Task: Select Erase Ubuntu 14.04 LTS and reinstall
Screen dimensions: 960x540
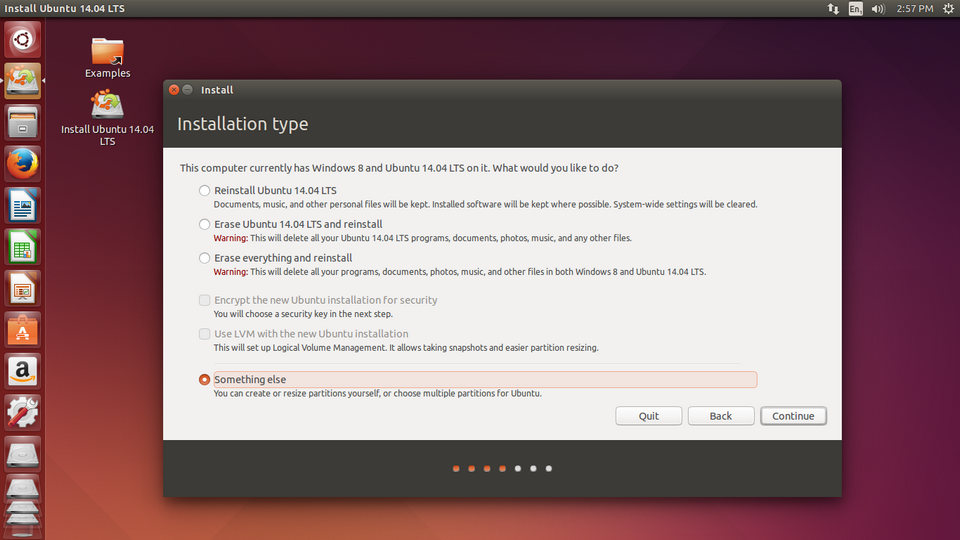Action: pyautogui.click(x=204, y=224)
